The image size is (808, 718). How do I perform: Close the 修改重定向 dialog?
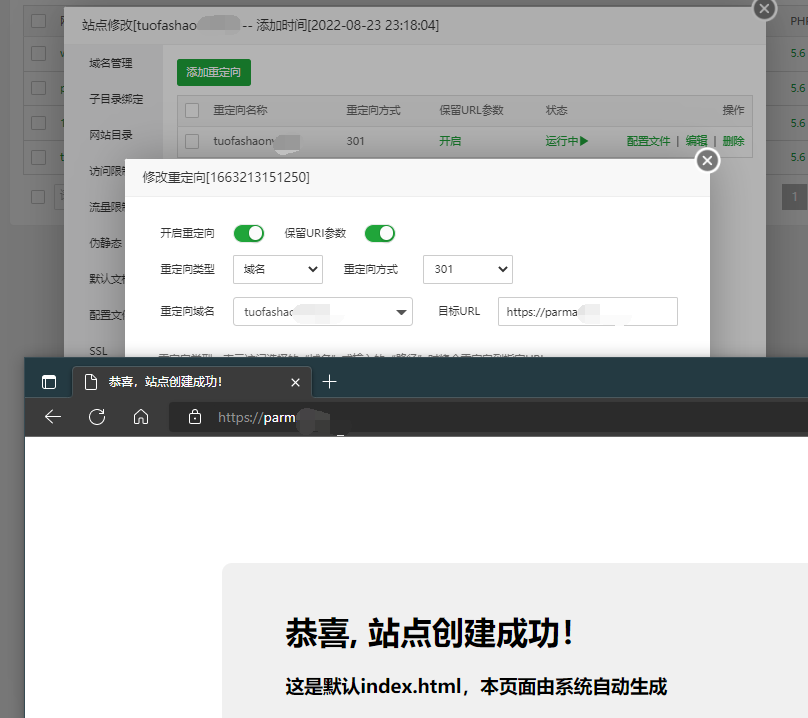pos(708,161)
